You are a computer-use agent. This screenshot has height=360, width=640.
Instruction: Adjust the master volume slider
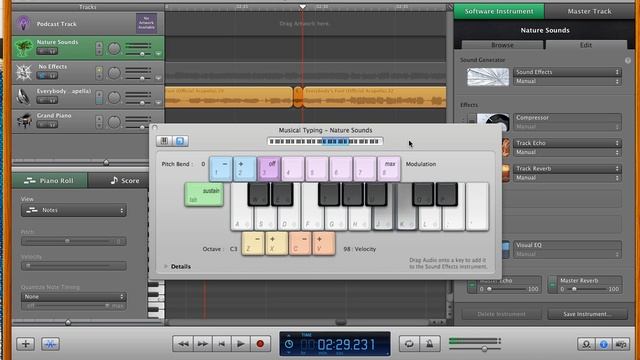pos(474,349)
